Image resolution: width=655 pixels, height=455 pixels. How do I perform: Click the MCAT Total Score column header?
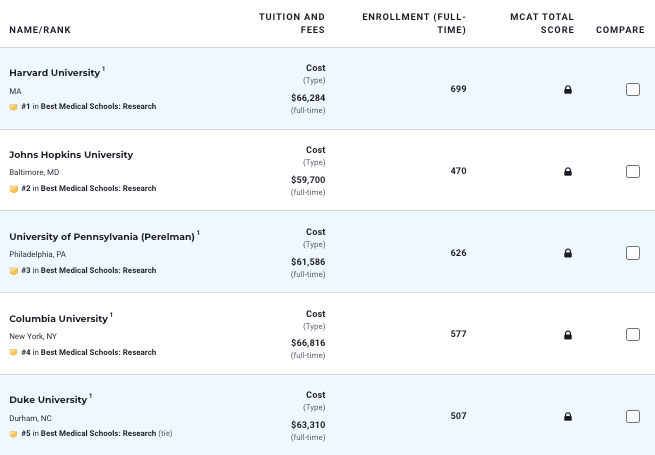click(541, 23)
